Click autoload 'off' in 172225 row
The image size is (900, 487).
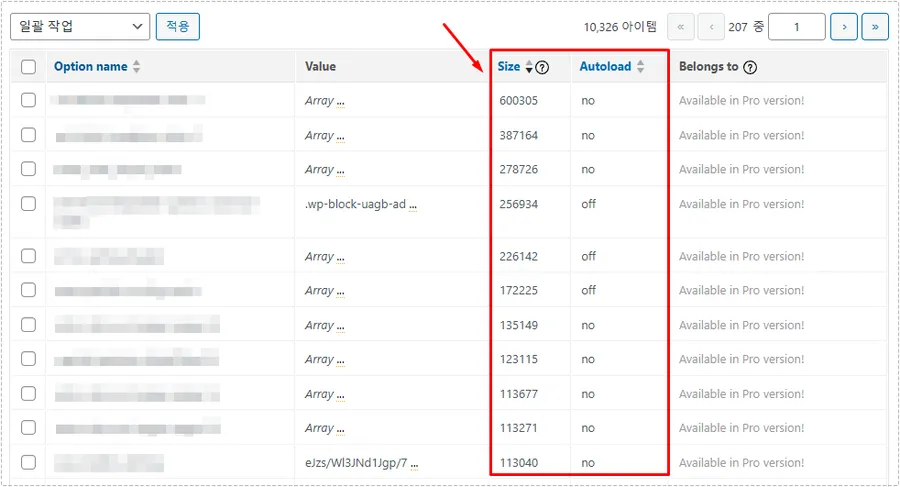588,291
